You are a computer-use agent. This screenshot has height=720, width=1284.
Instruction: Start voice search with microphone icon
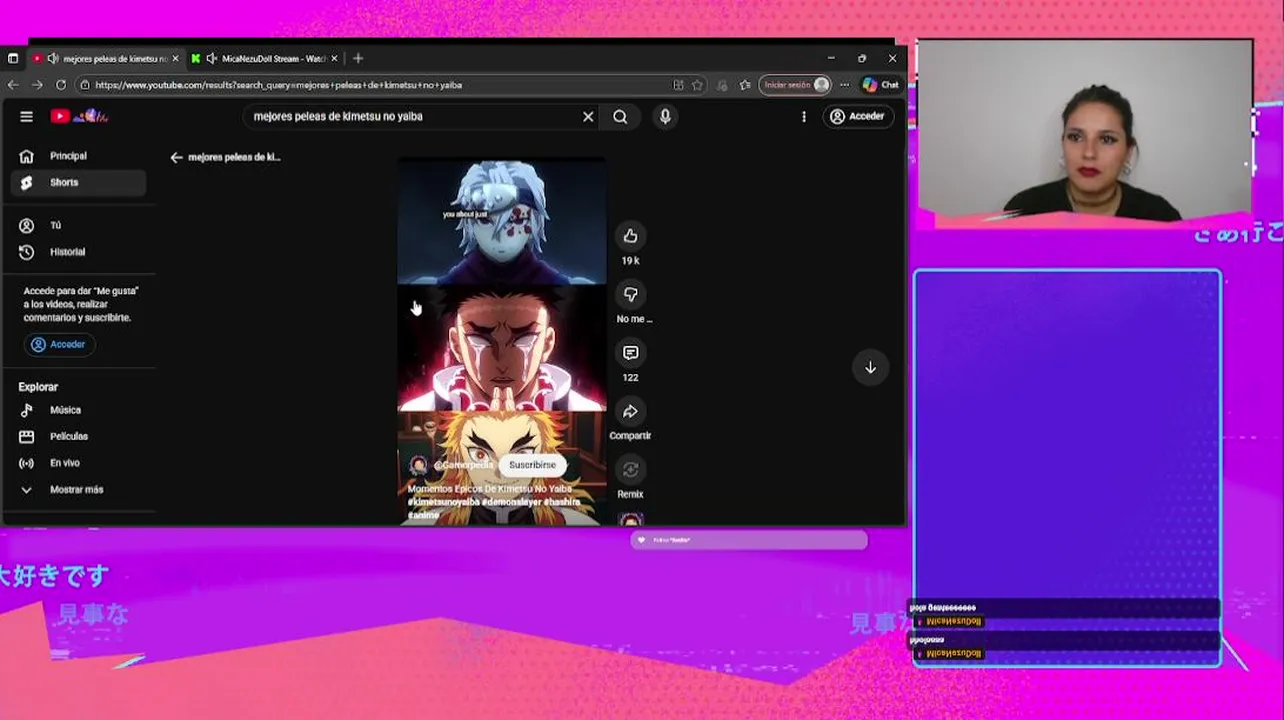[665, 116]
